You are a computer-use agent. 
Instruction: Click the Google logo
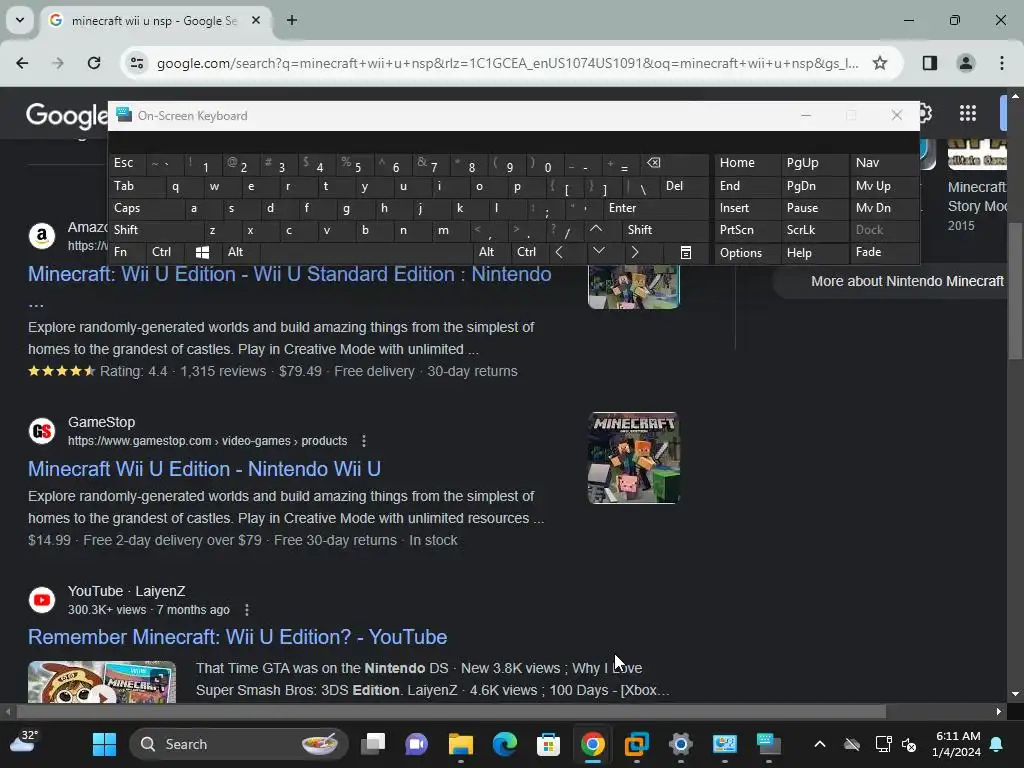pyautogui.click(x=67, y=115)
